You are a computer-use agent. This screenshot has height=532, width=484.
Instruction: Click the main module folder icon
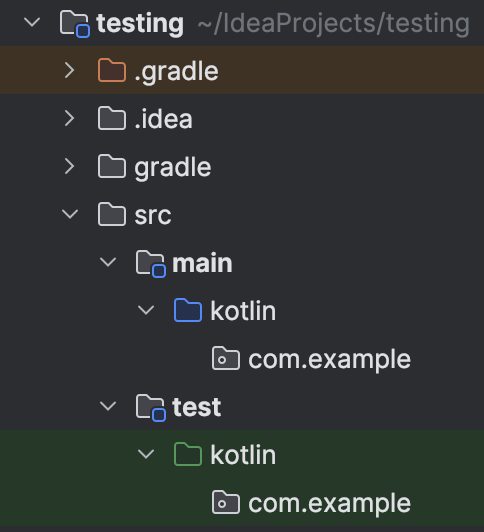(x=151, y=264)
